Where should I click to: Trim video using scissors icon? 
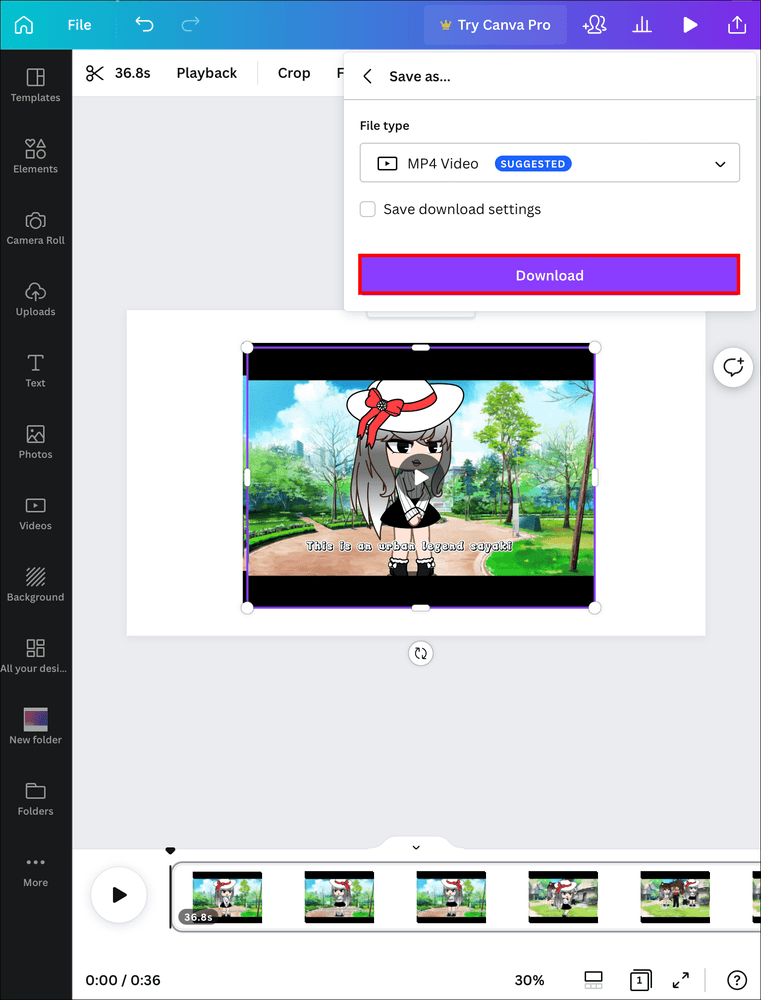click(95, 73)
